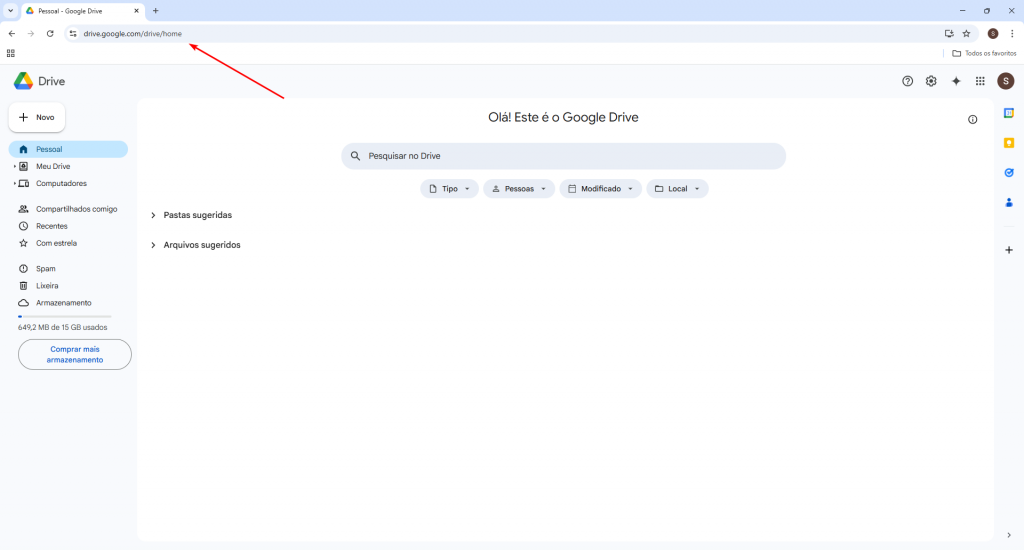The height and width of the screenshot is (550, 1024).
Task: Select the Pessoal - Google Drive browser tab
Action: pos(82,10)
